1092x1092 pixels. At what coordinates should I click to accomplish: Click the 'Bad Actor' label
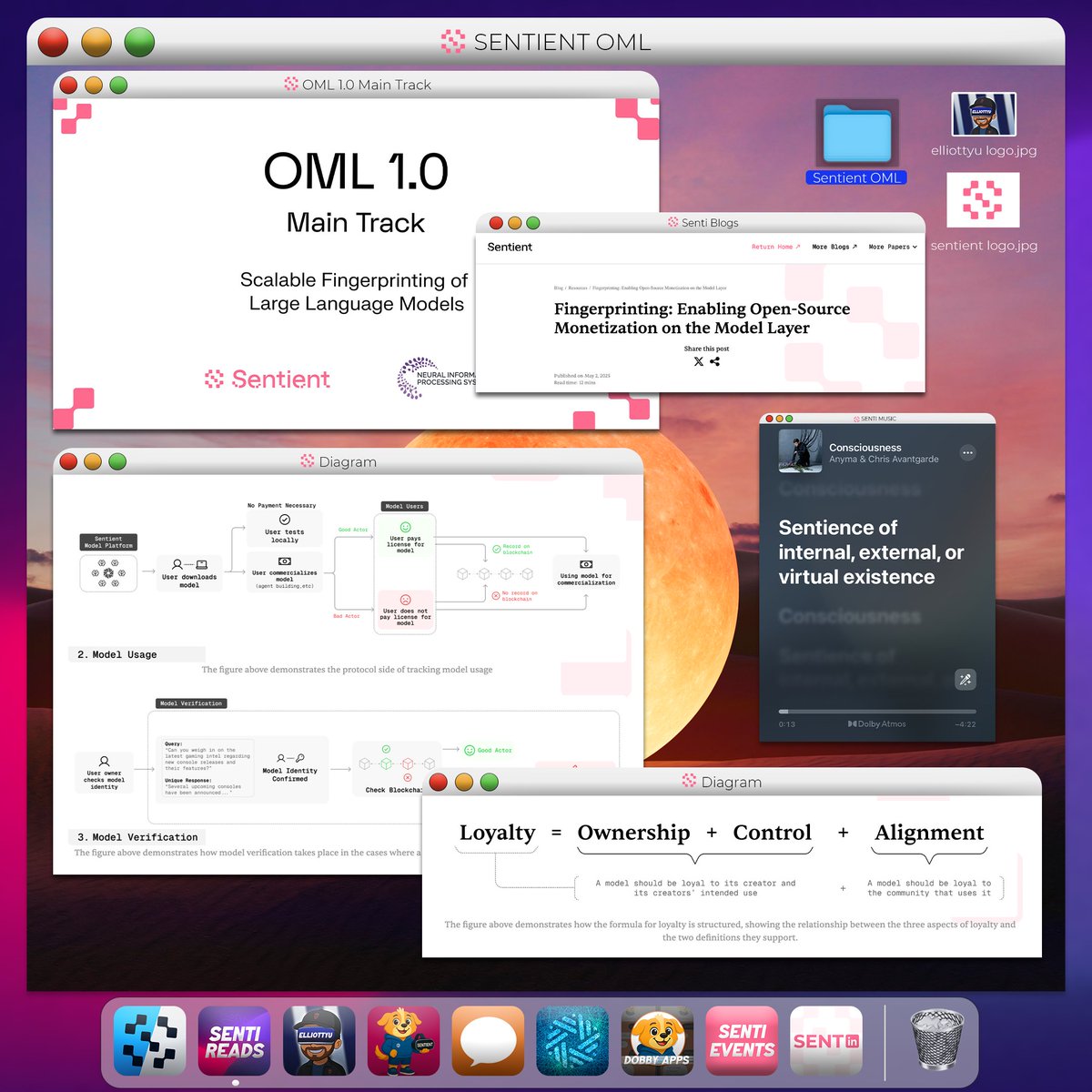(346, 616)
